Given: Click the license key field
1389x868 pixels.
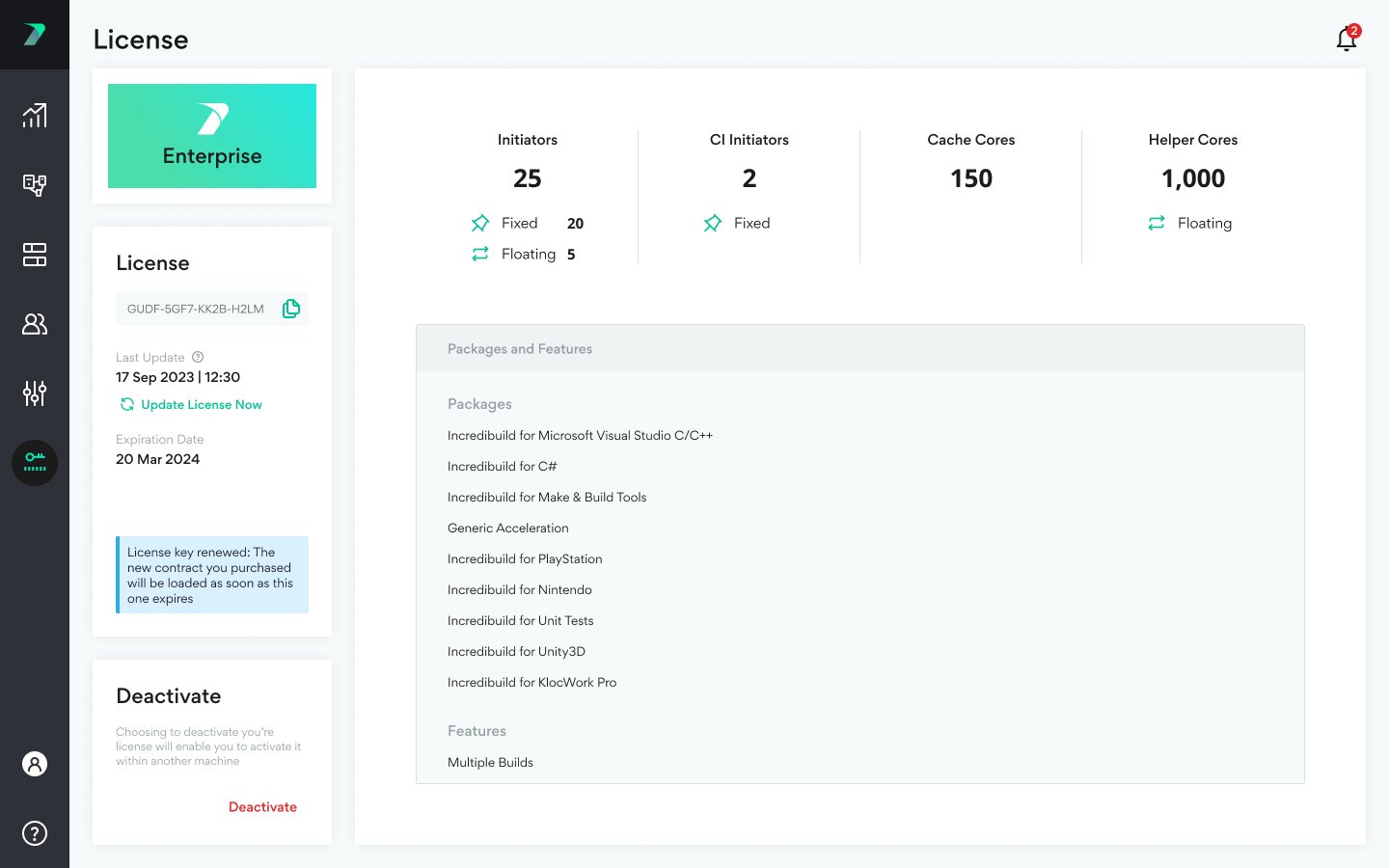Looking at the screenshot, I should tap(212, 309).
